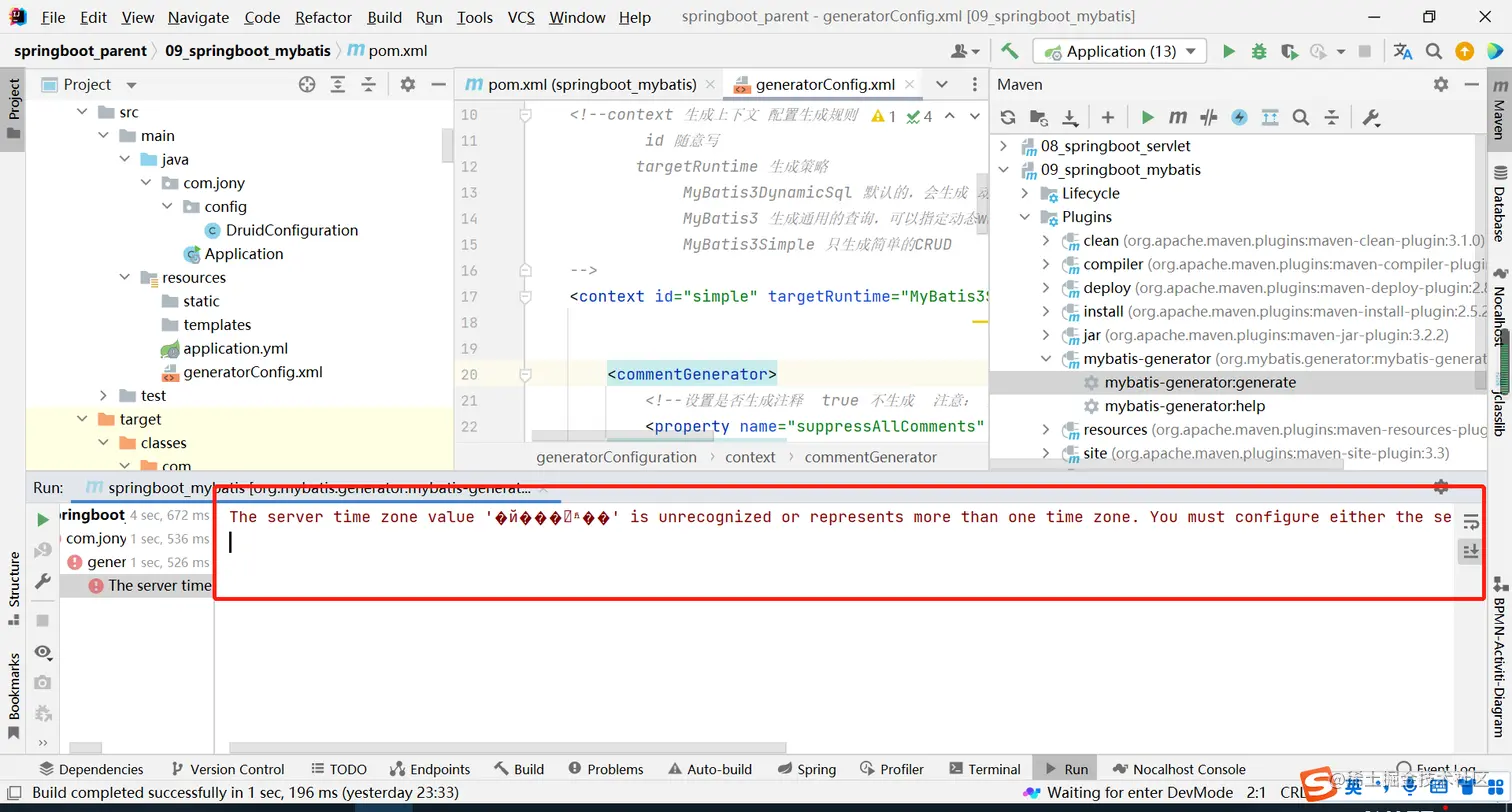1512x812 pixels.
Task: Open the Maven panel gear options
Action: pos(1440,85)
